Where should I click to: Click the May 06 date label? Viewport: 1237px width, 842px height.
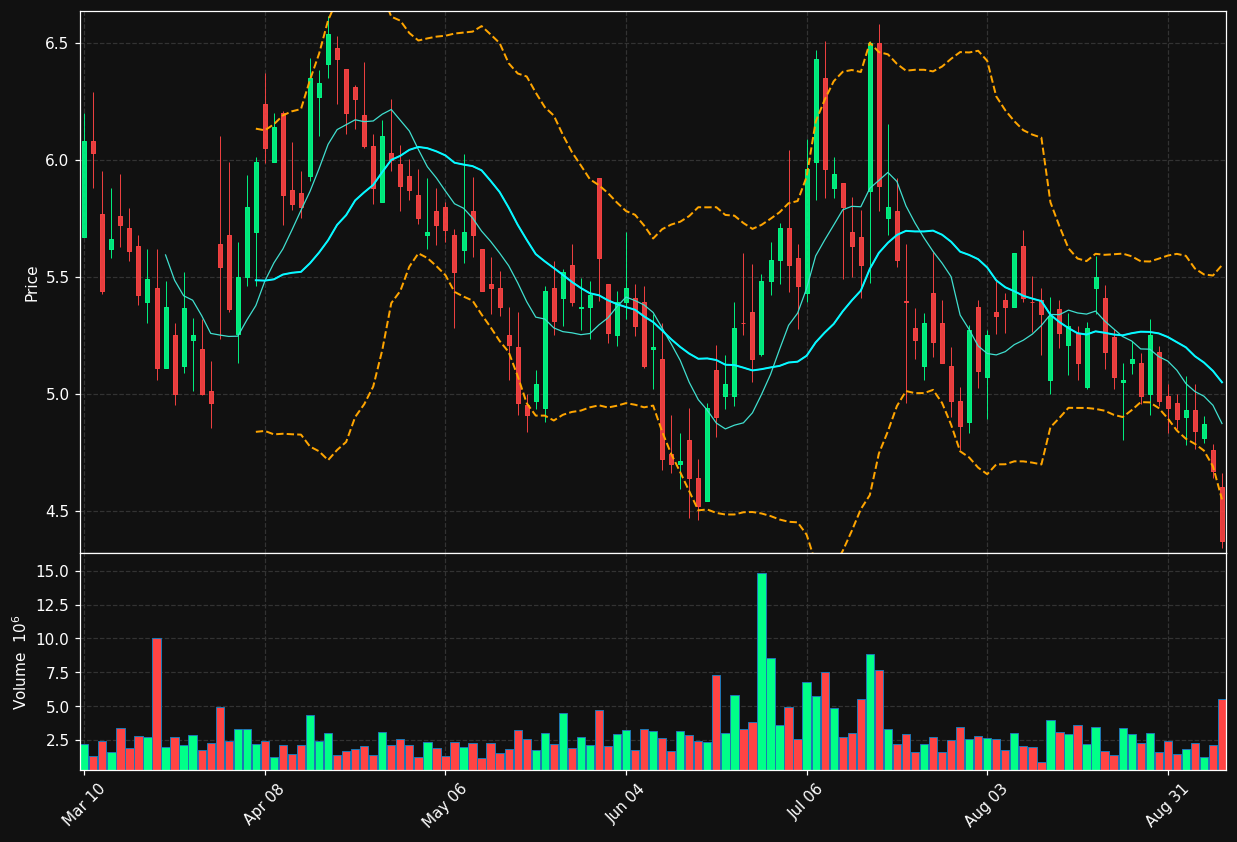[x=444, y=805]
